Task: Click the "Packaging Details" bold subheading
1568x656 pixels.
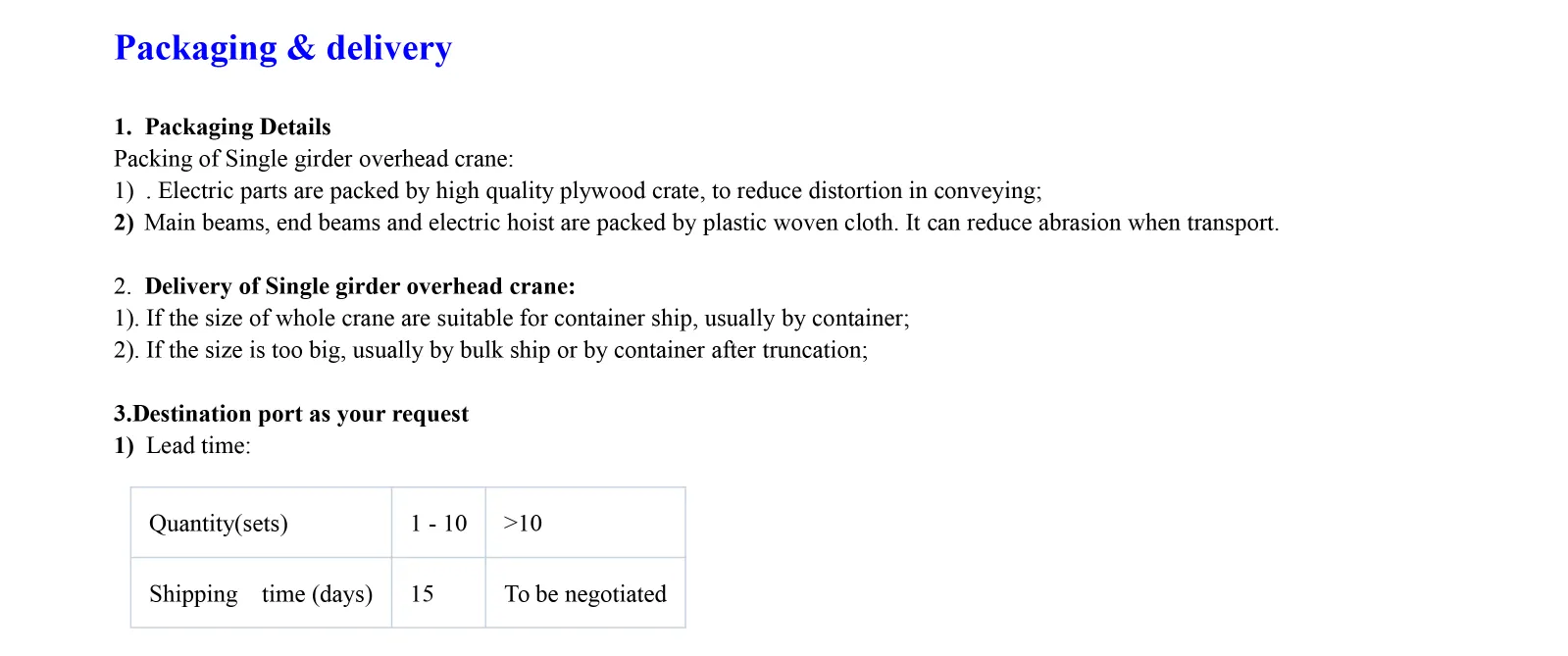Action: (237, 127)
